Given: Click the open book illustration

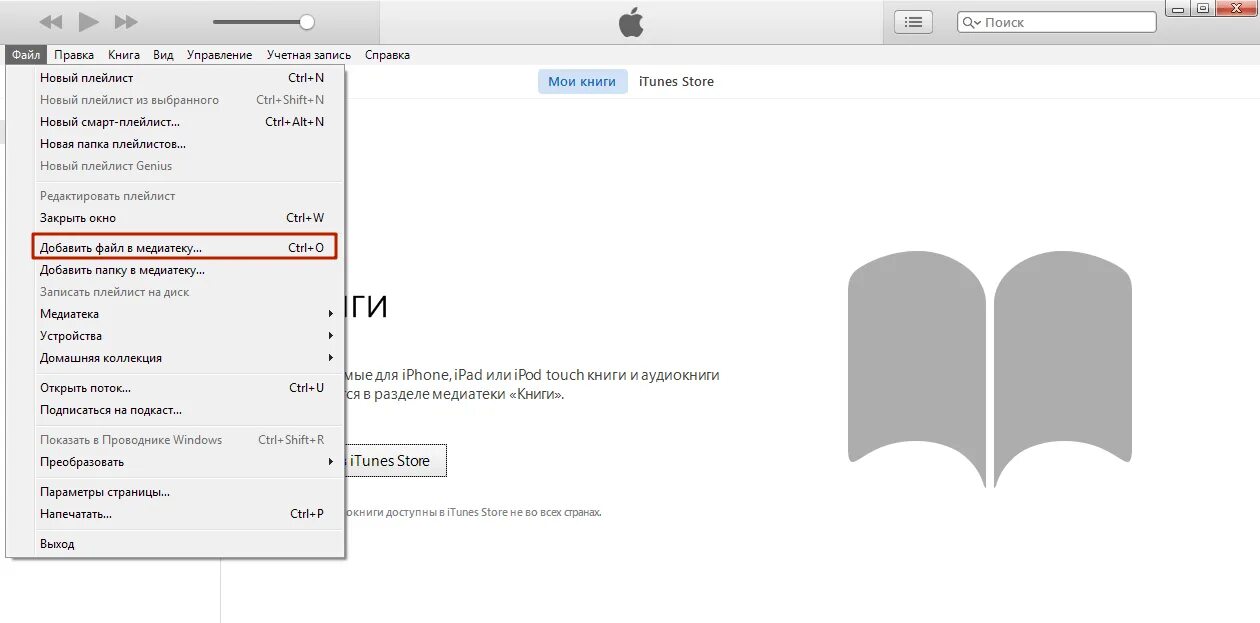Looking at the screenshot, I should pyautogui.click(x=990, y=368).
